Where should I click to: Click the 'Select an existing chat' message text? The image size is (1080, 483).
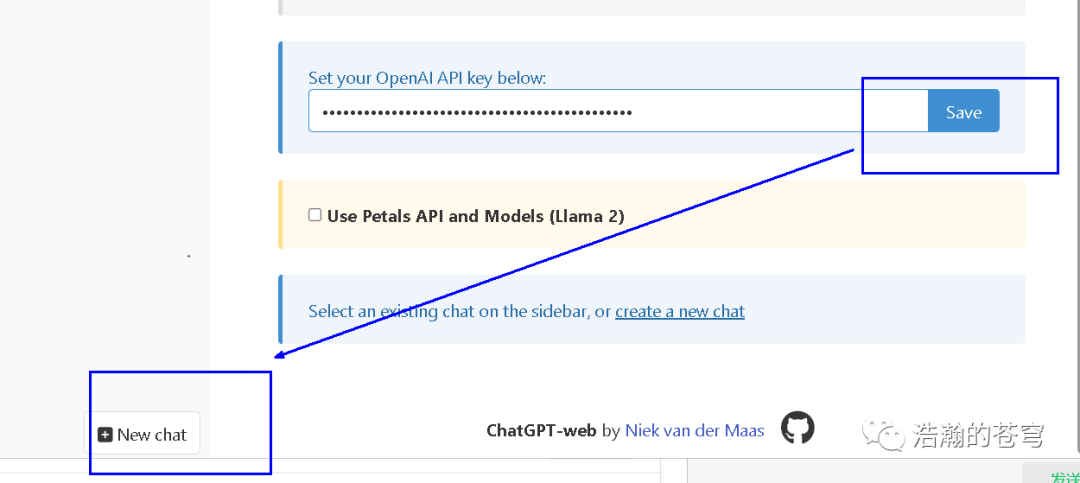(x=459, y=311)
